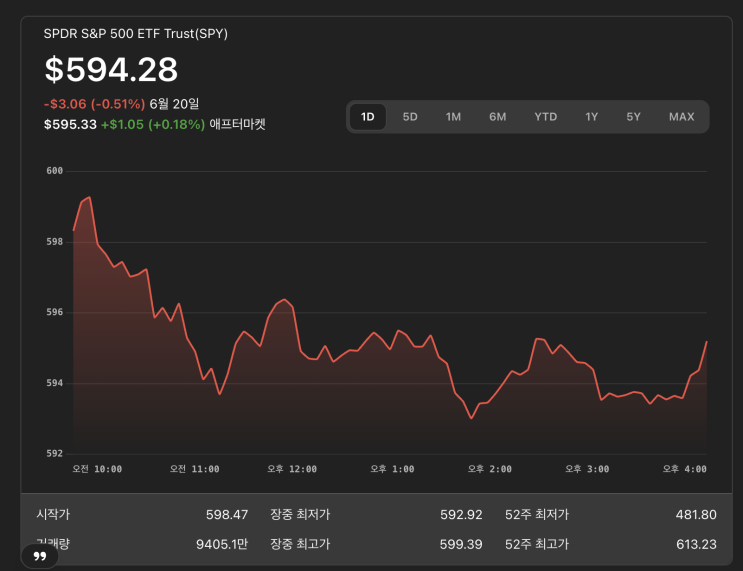
Task: Click the chart line's end at 오후 4:00
Action: click(707, 341)
